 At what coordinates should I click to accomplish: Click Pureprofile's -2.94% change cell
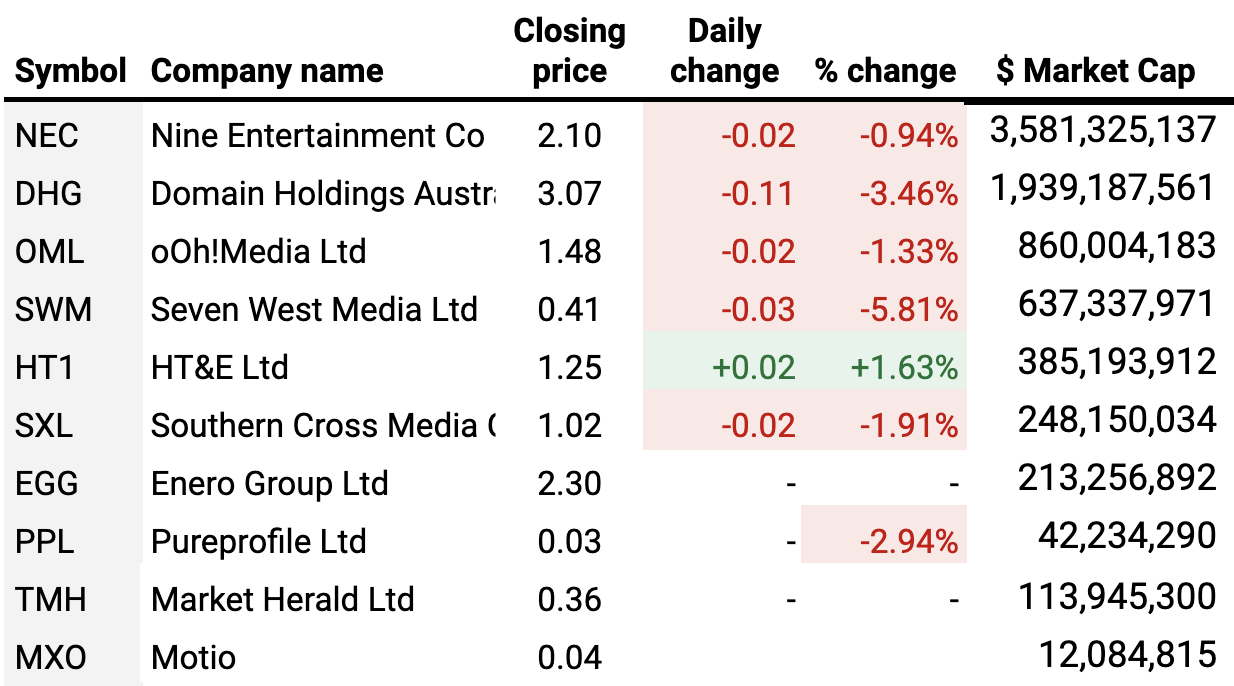(x=909, y=542)
